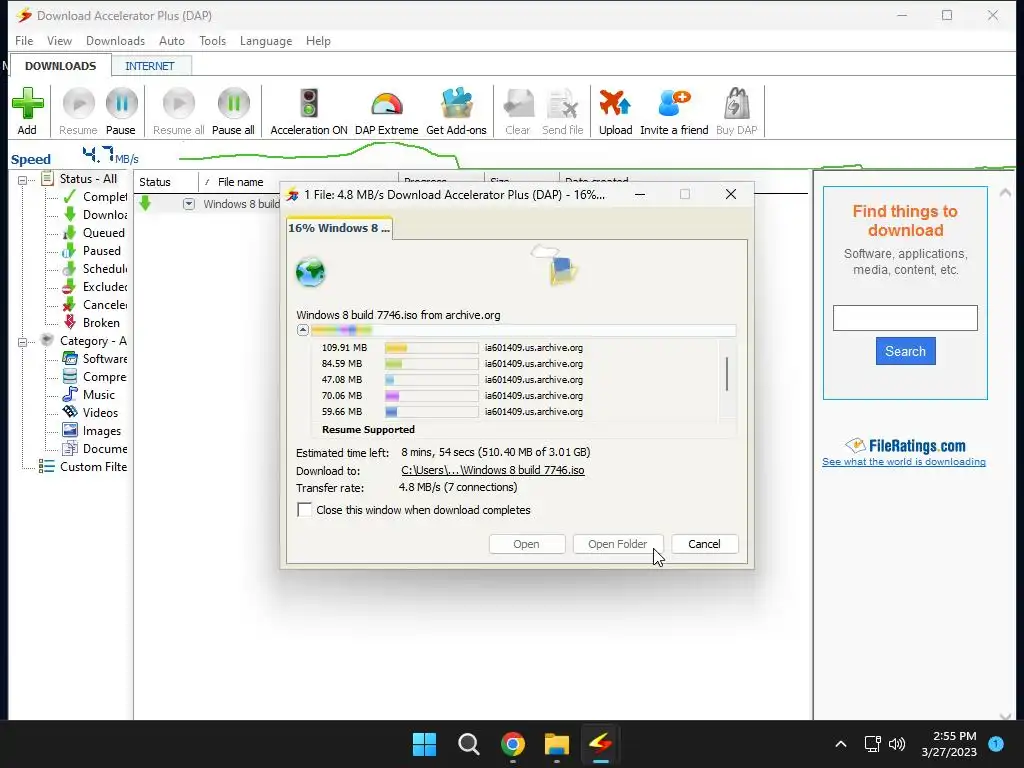Click the 70.06 MB segment progress bar

[431, 396]
